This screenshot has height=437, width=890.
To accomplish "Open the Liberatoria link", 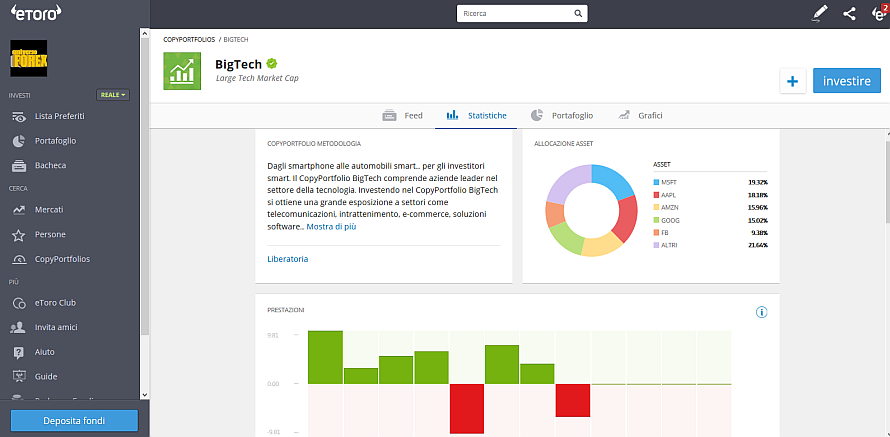I will [x=288, y=259].
